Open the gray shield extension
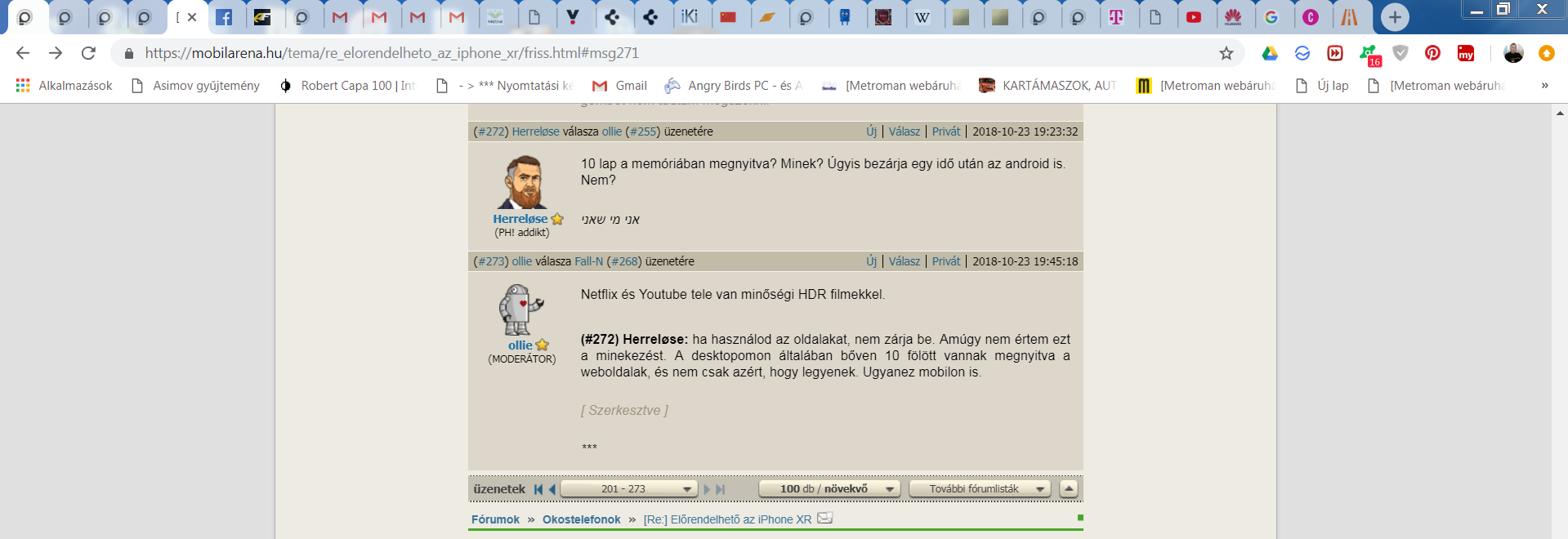Viewport: 1568px width, 539px height. pos(1400,53)
